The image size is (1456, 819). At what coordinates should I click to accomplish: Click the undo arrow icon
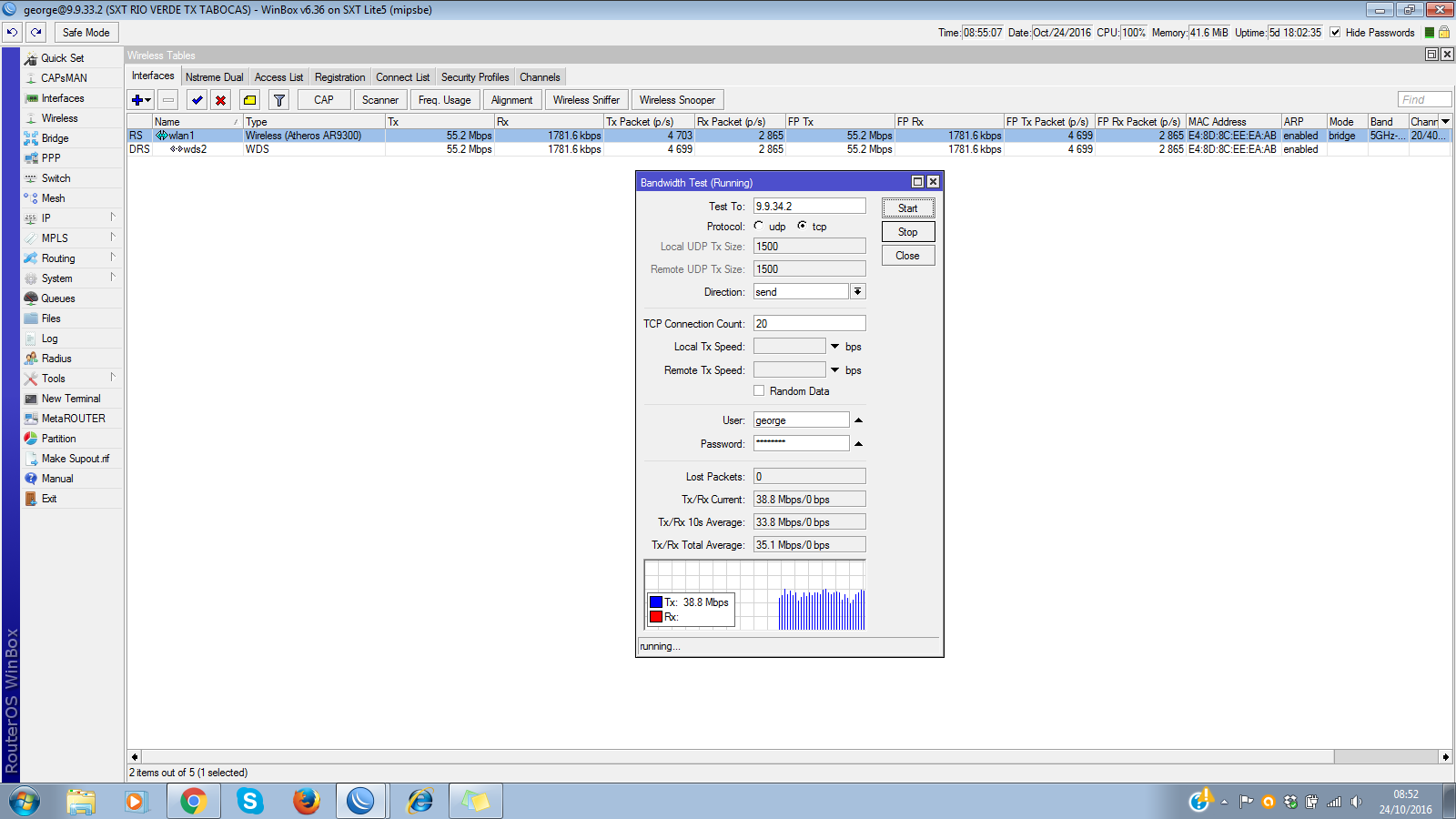(x=12, y=32)
